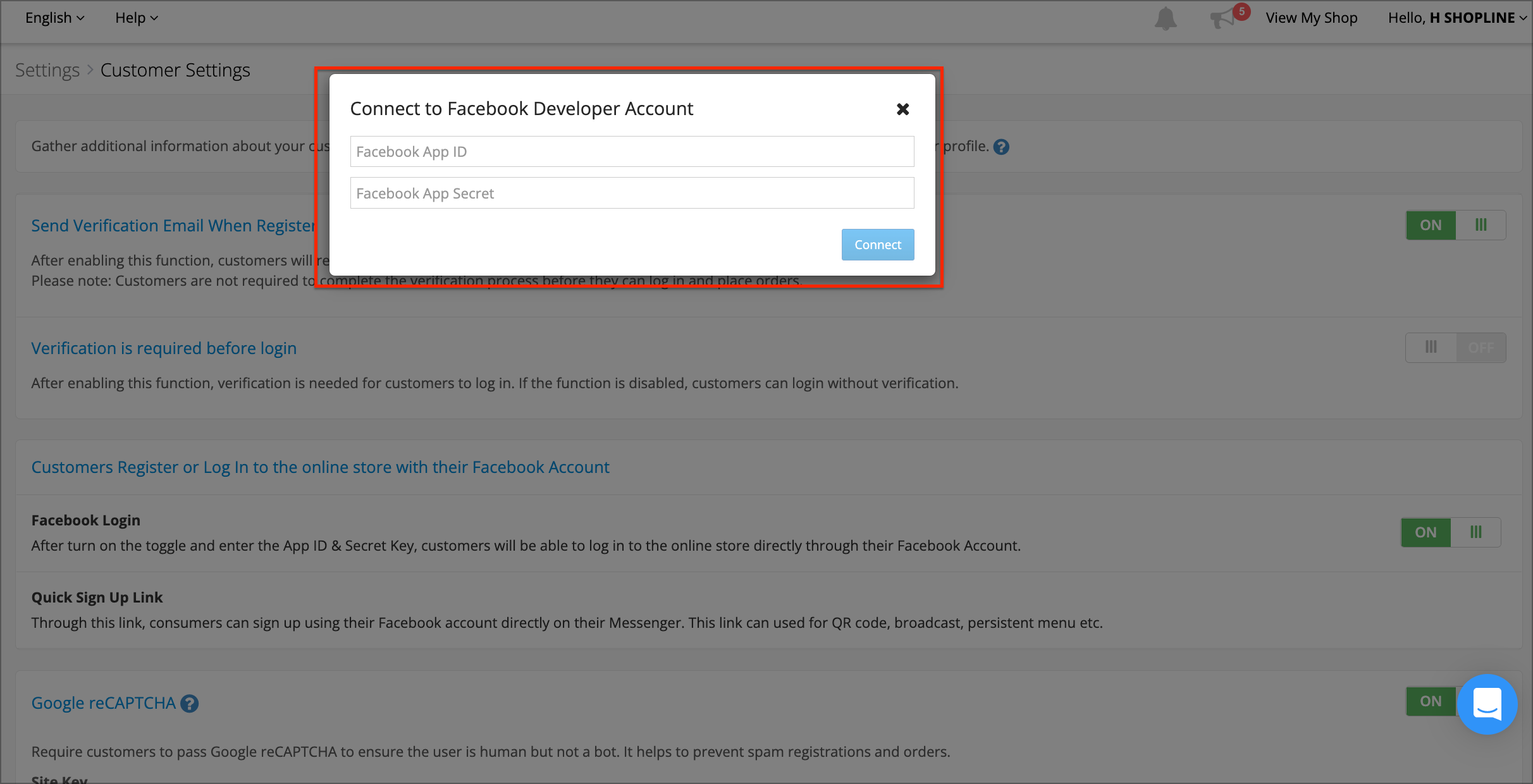1533x784 pixels.
Task: Go to Settings breadcrumb
Action: (47, 70)
